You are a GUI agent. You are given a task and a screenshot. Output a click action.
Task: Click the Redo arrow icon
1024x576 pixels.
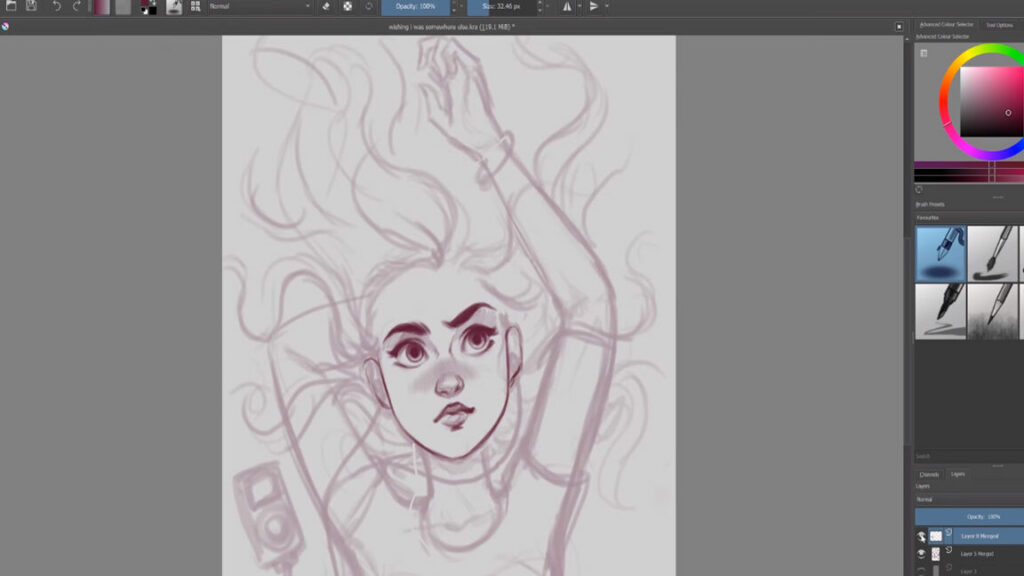(77, 6)
